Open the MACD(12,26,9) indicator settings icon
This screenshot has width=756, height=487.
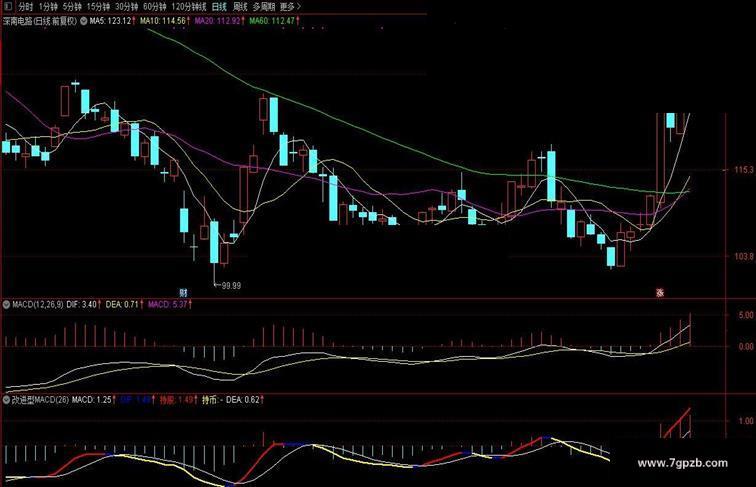point(6,305)
